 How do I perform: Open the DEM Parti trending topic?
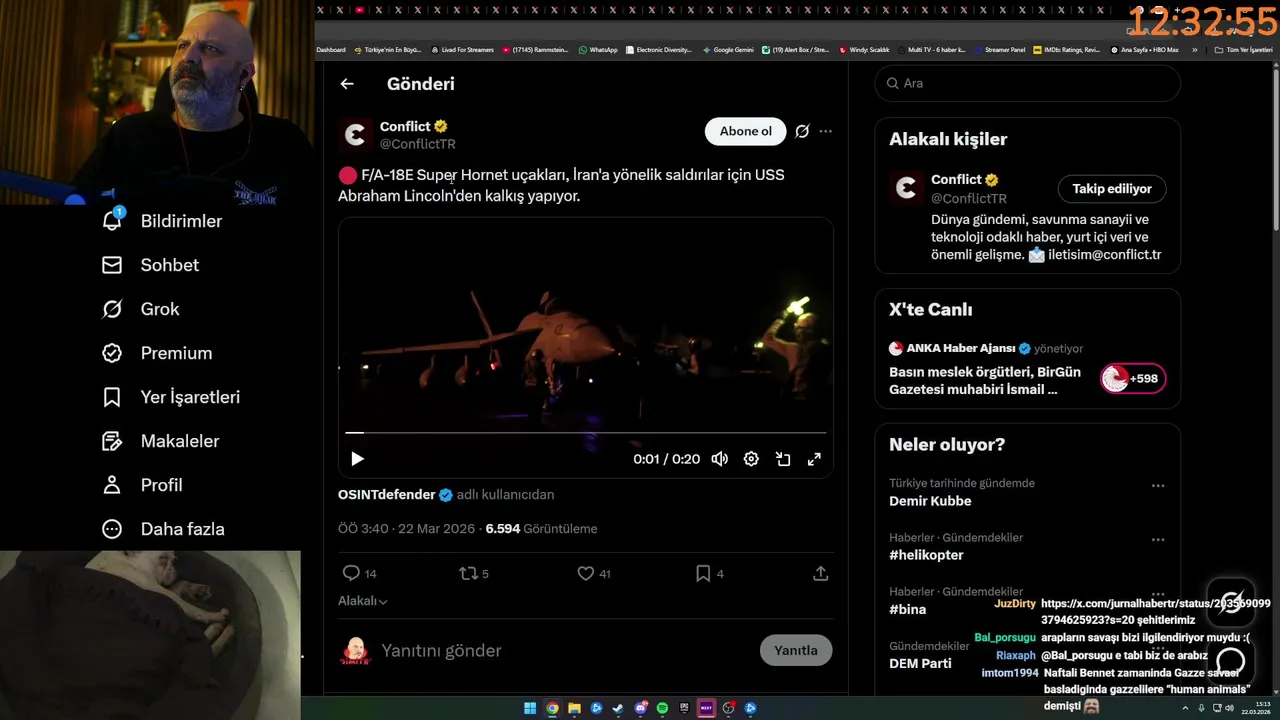coord(920,663)
